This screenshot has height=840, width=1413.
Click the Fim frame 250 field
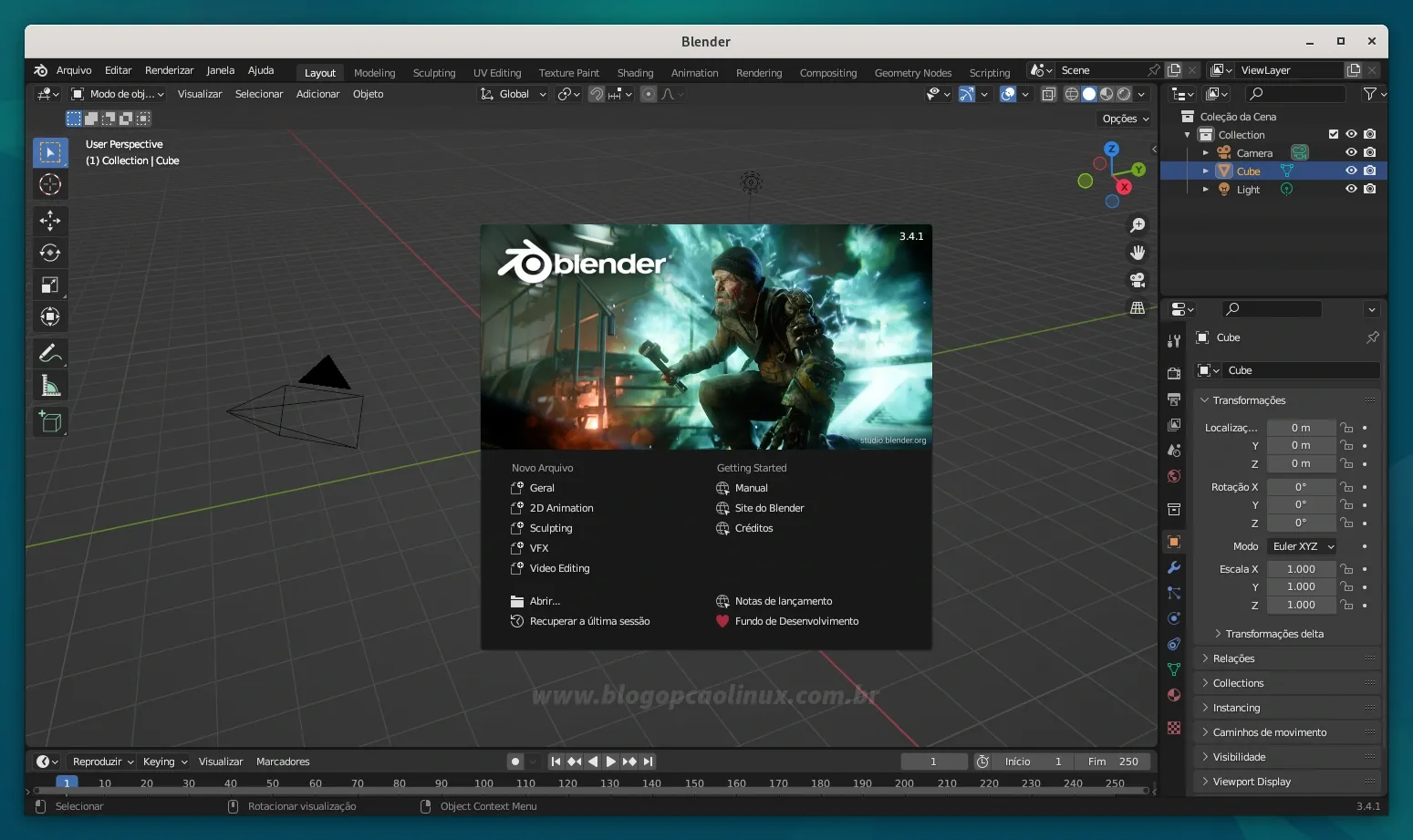[x=1113, y=762]
